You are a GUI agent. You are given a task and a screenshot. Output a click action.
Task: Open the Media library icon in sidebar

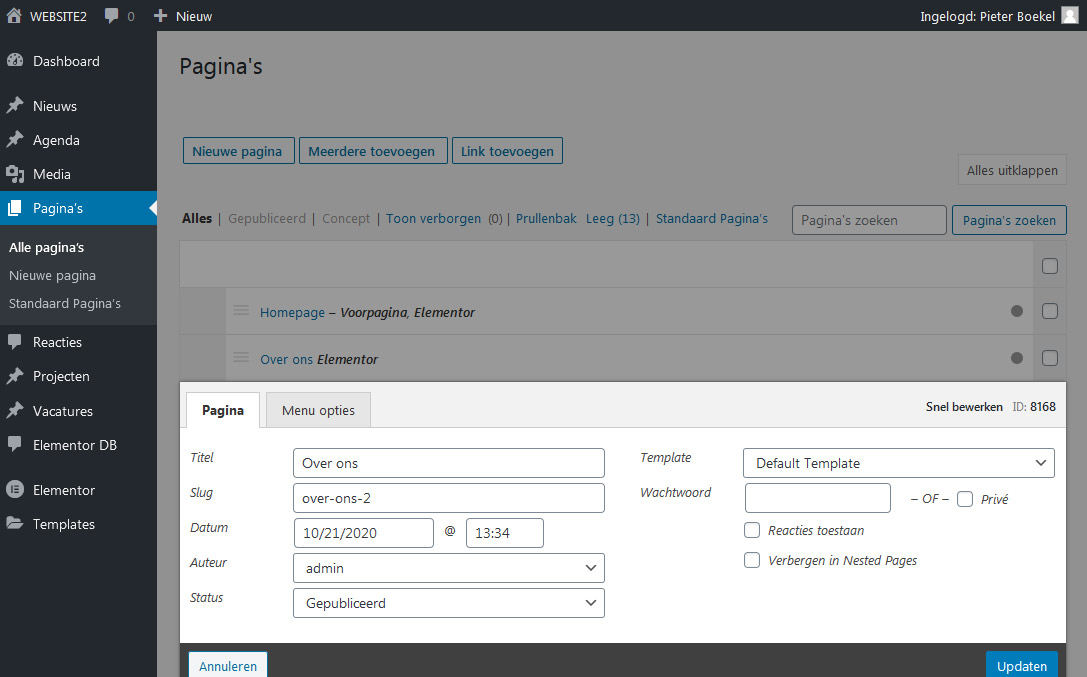point(15,174)
